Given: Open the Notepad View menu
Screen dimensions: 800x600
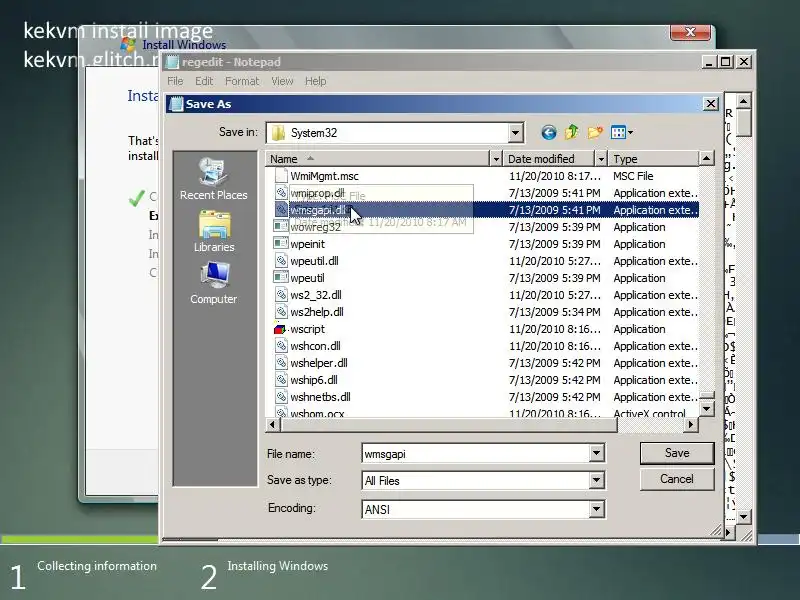Looking at the screenshot, I should point(282,81).
